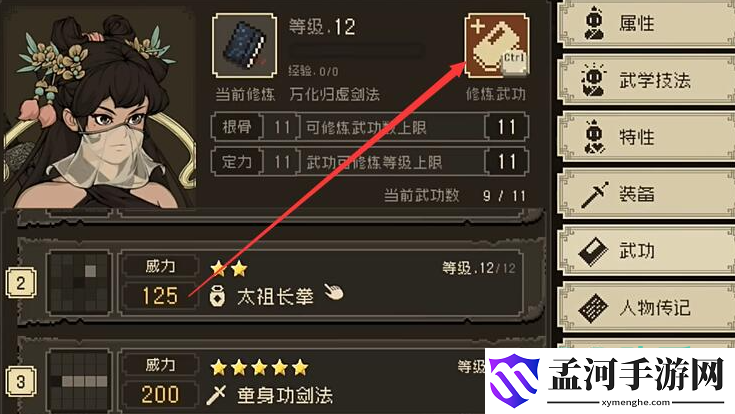The image size is (735, 414).
Task: Open the 装备 equipment tab
Action: pyautogui.click(x=647, y=194)
